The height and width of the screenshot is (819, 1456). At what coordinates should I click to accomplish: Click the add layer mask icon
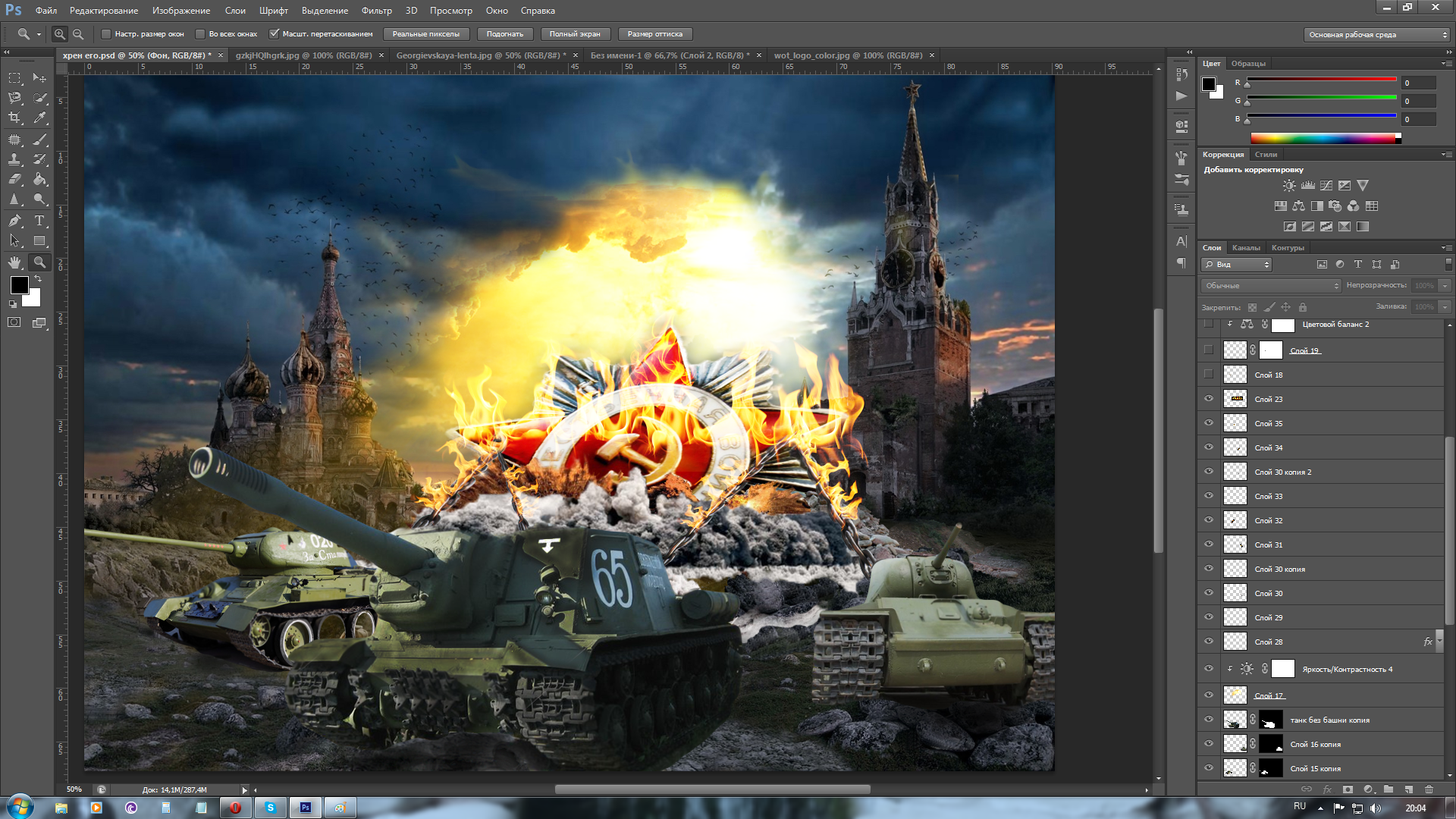(1348, 789)
